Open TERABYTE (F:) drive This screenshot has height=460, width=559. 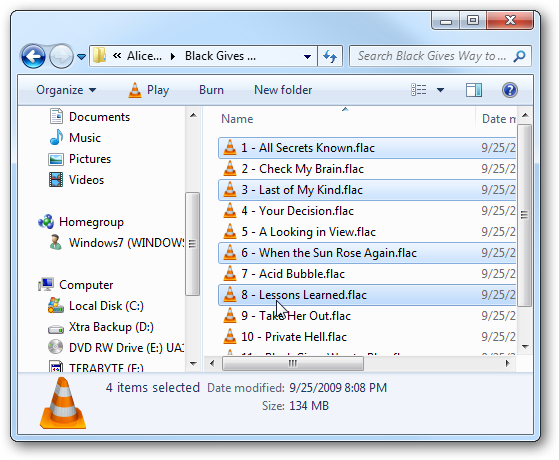[x=96, y=367]
